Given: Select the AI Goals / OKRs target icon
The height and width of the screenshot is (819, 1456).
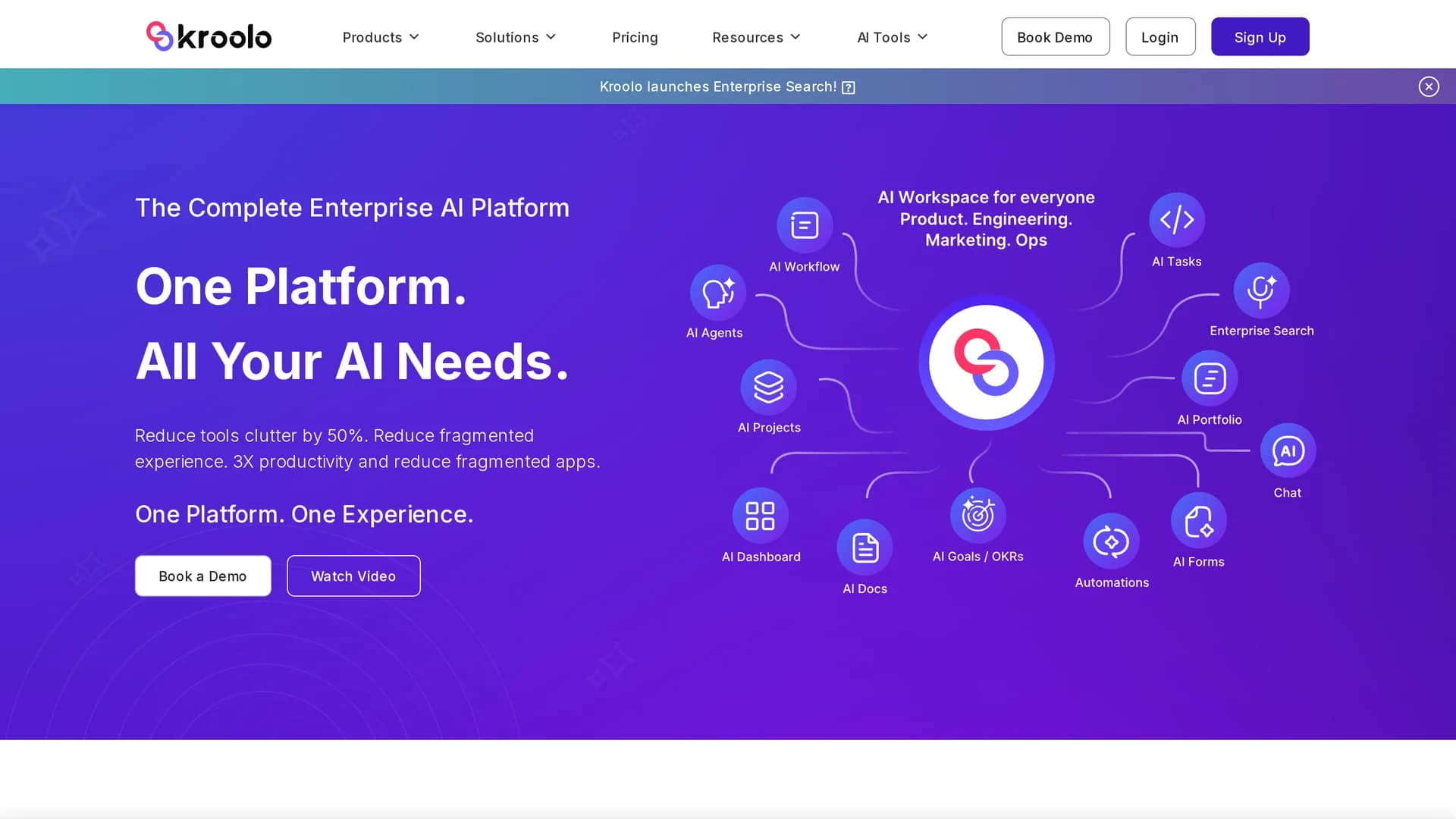Looking at the screenshot, I should [977, 515].
